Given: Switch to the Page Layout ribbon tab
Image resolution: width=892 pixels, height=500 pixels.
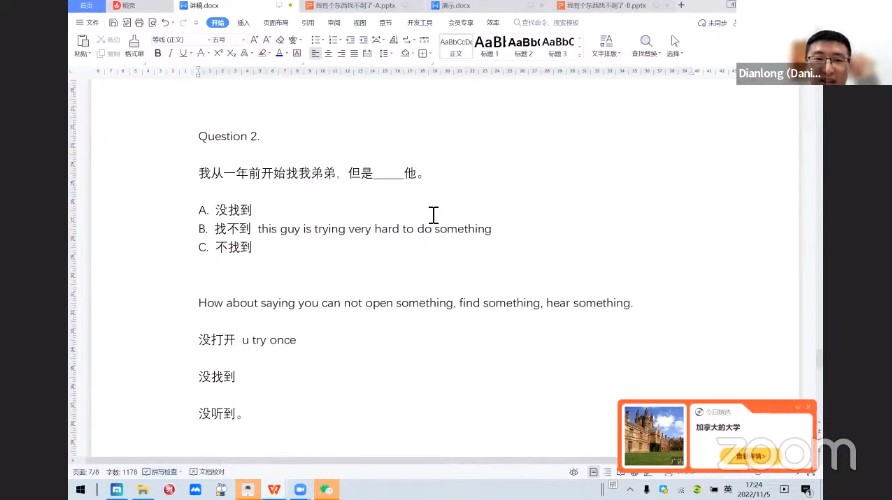Looking at the screenshot, I should (275, 23).
